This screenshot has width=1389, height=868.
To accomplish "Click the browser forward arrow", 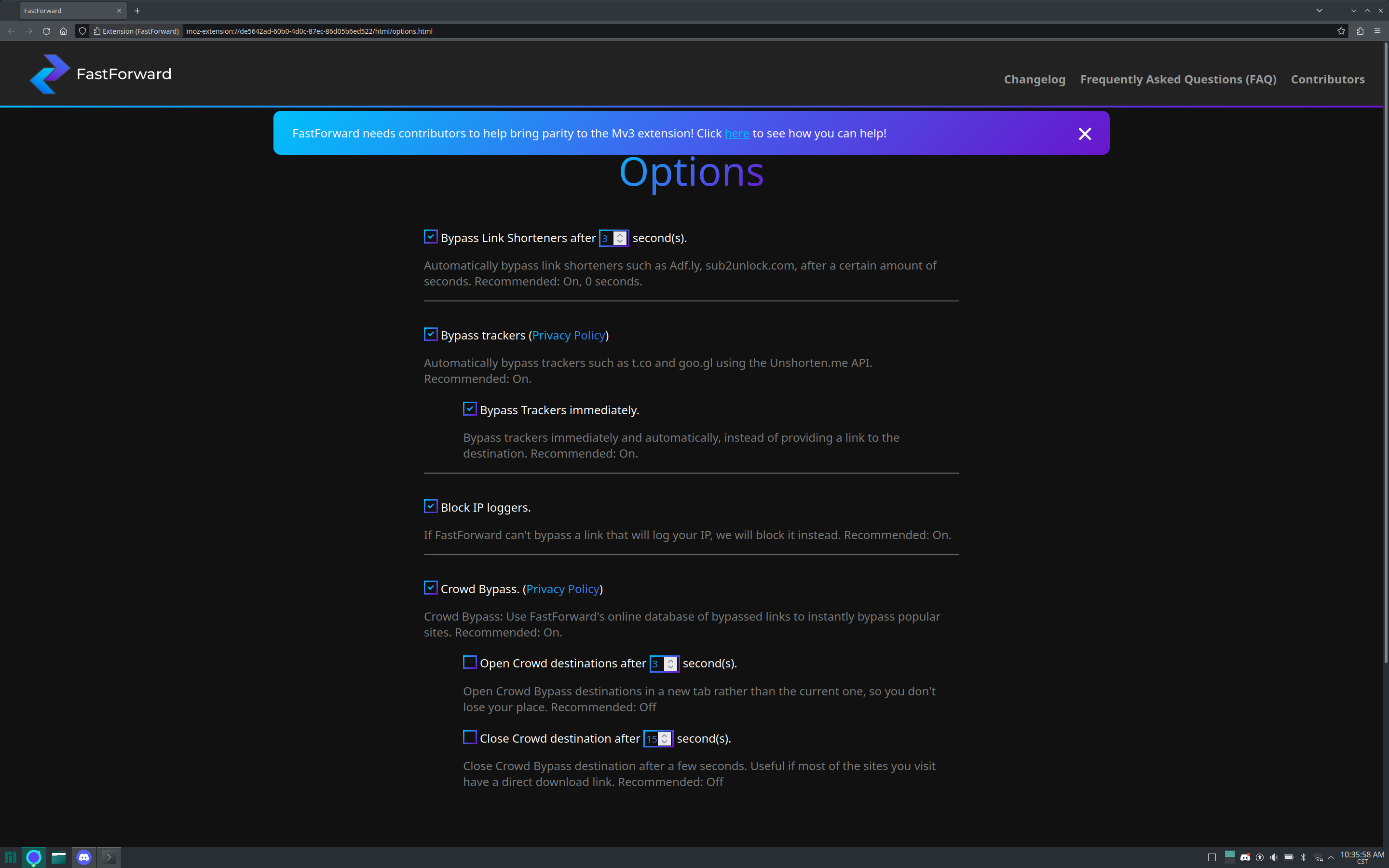I will coord(29,31).
